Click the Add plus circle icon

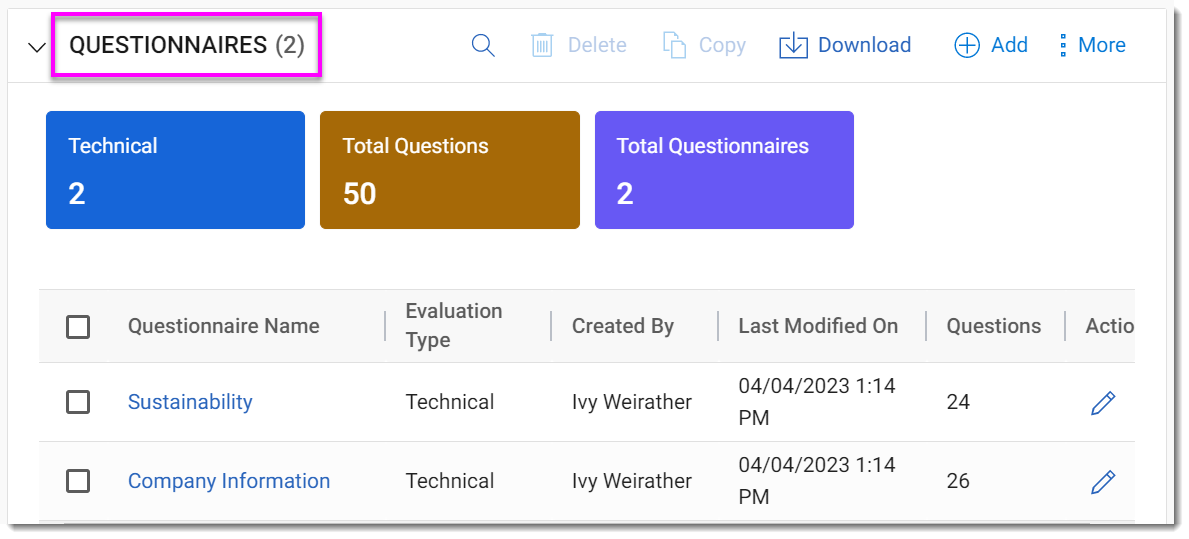coord(967,45)
